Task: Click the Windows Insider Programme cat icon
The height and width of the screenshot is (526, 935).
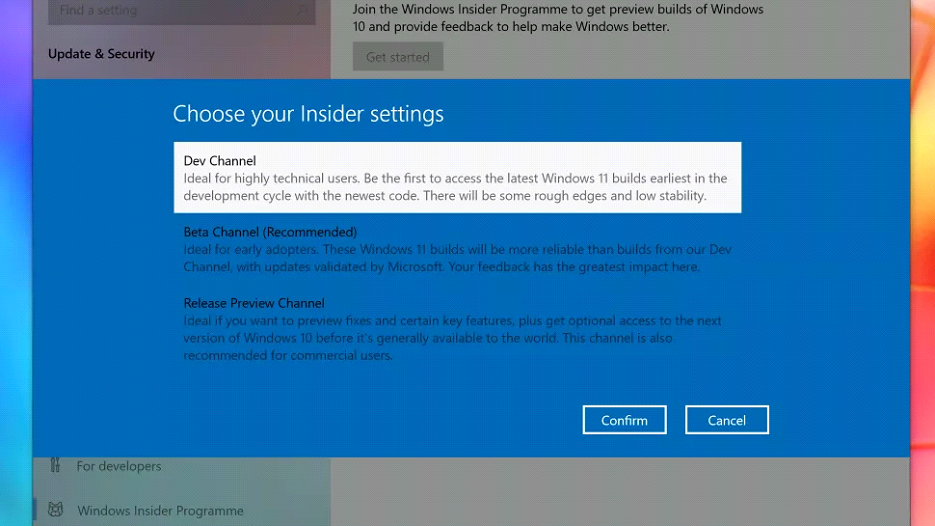Action: (x=55, y=510)
